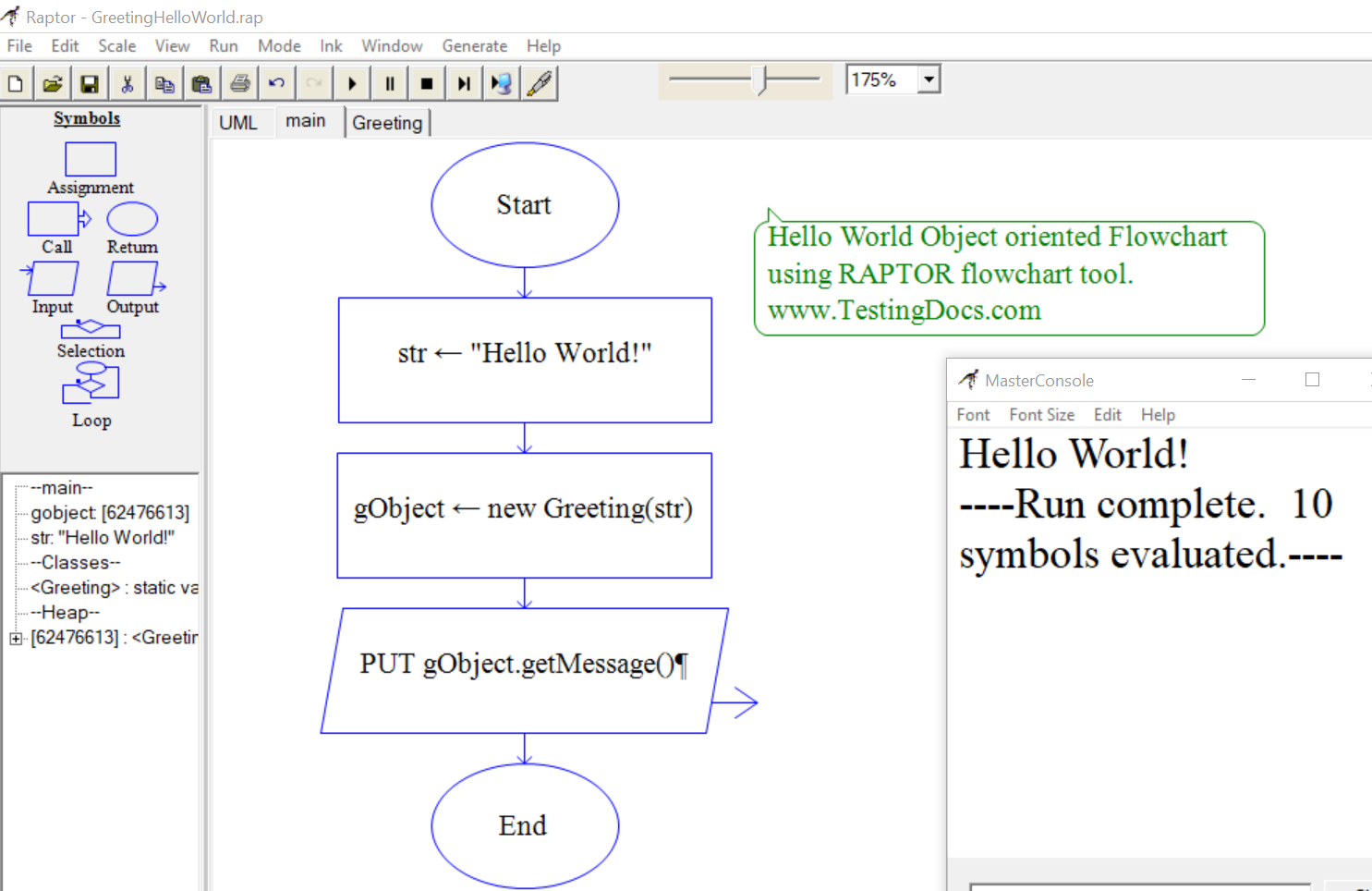The image size is (1372, 891).
Task: Run the flowchart with the Play button
Action: click(x=352, y=84)
